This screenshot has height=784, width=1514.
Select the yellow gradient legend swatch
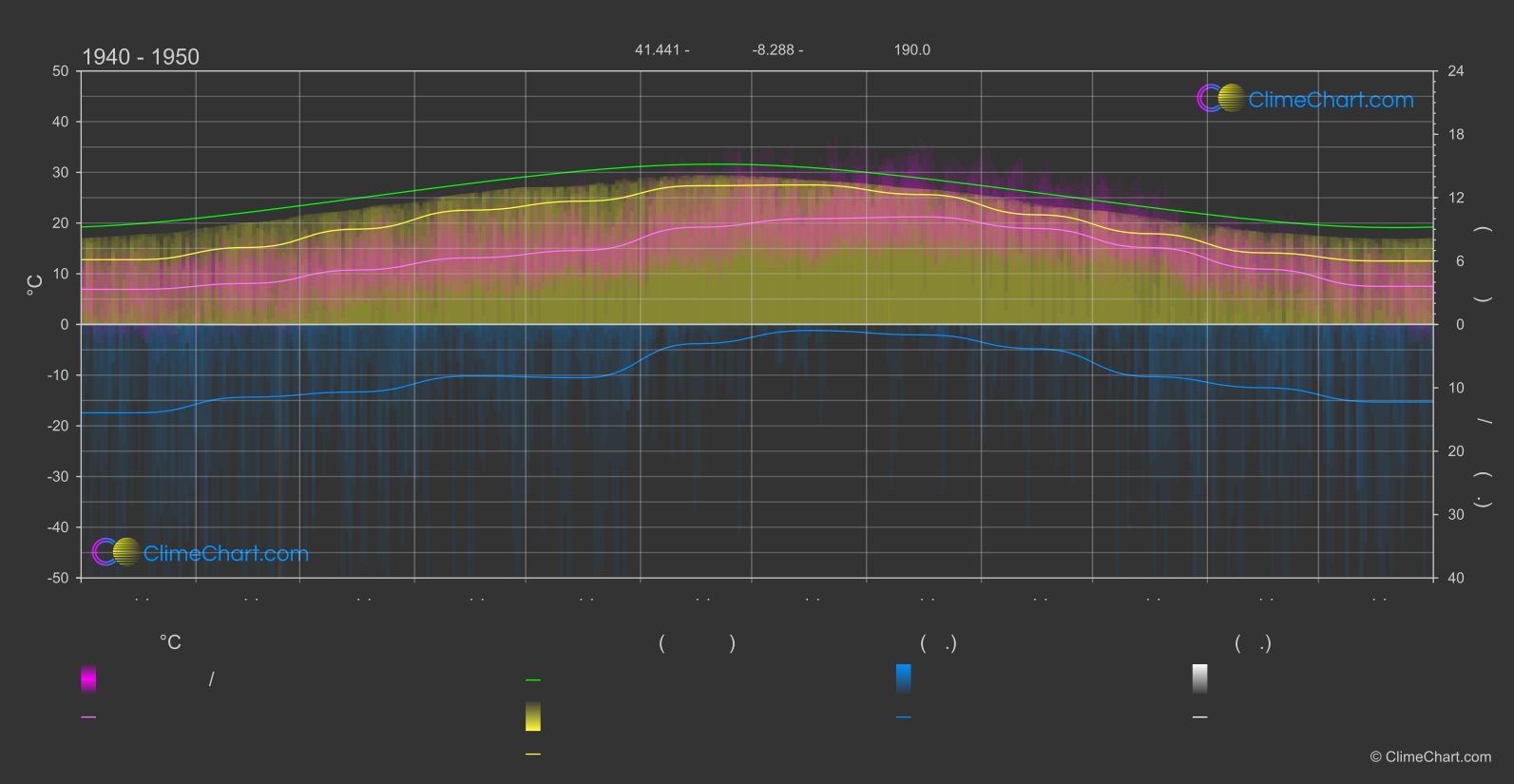click(533, 717)
